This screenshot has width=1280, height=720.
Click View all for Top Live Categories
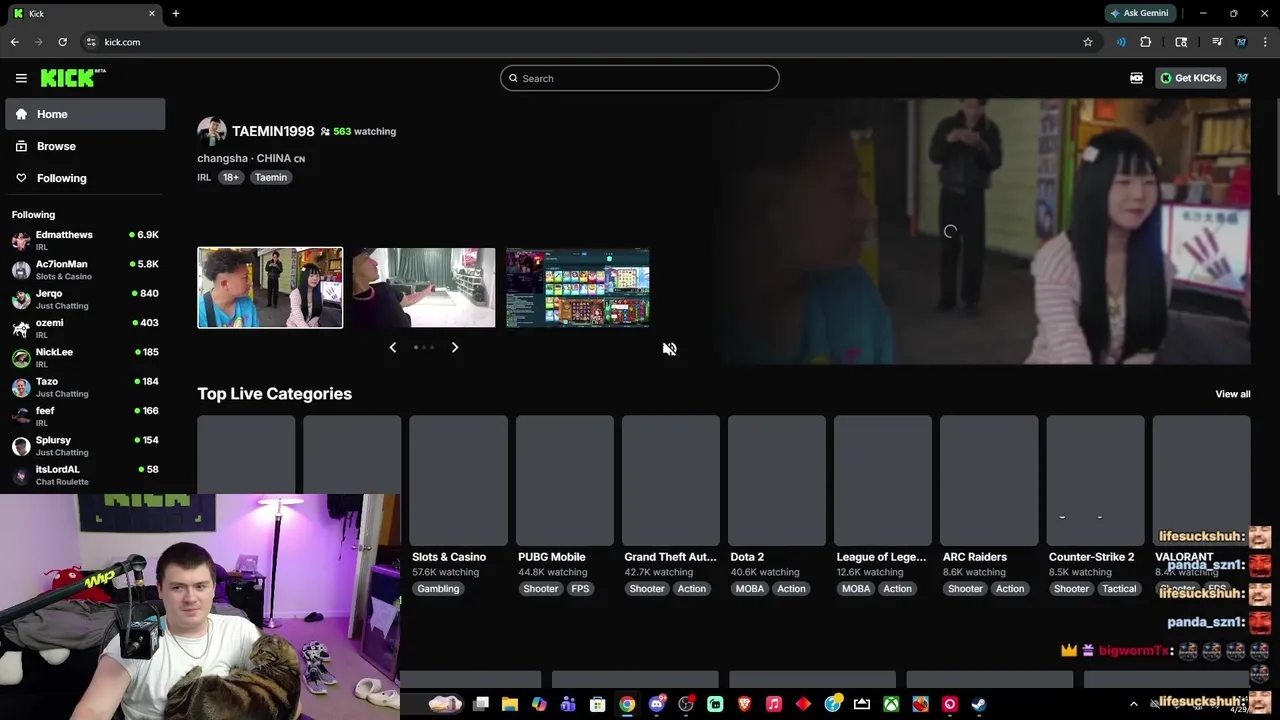point(1233,394)
